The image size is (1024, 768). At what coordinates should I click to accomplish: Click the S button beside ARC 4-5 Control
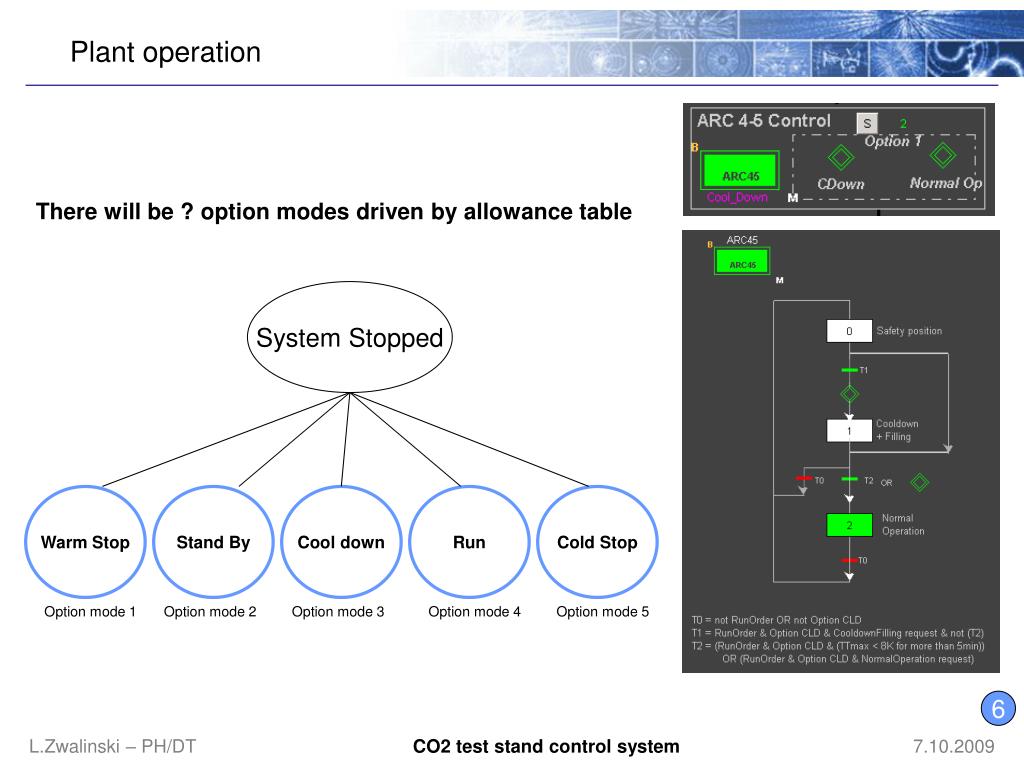pos(867,123)
